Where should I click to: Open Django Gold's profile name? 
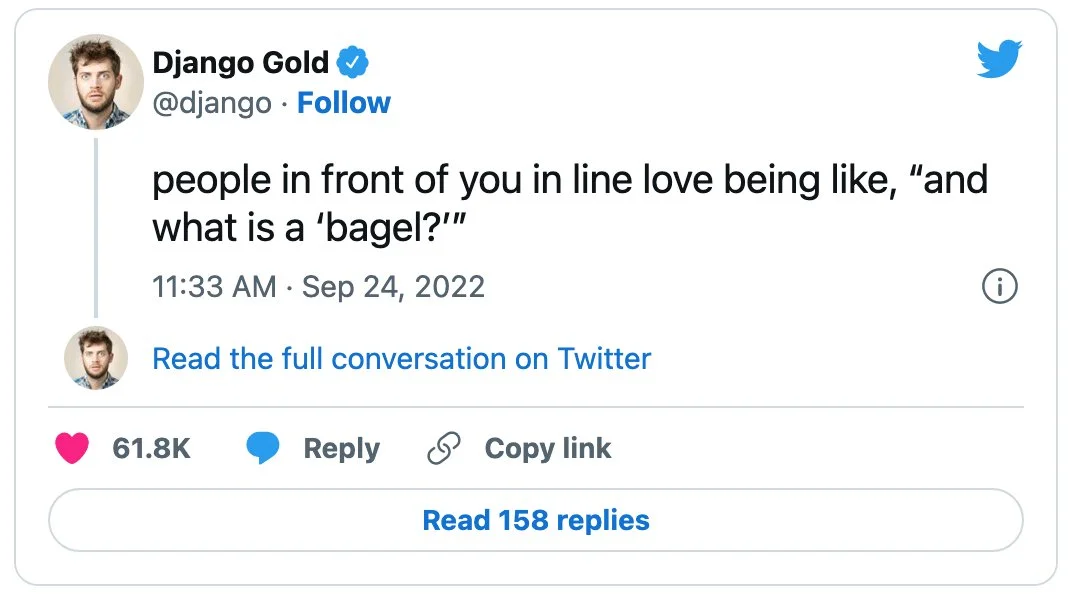[x=240, y=63]
